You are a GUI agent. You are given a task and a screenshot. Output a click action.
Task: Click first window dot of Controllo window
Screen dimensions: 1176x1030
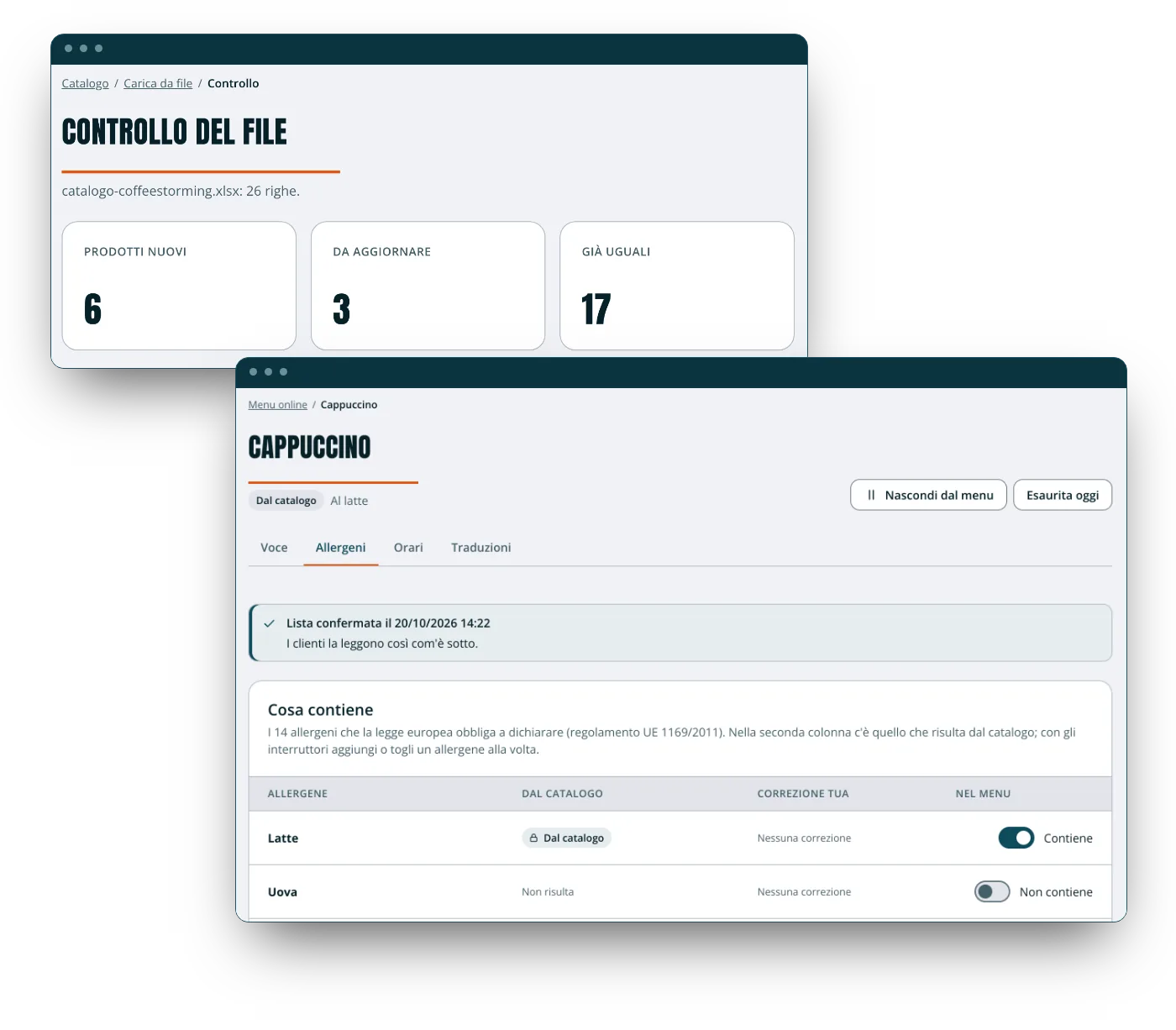click(69, 48)
